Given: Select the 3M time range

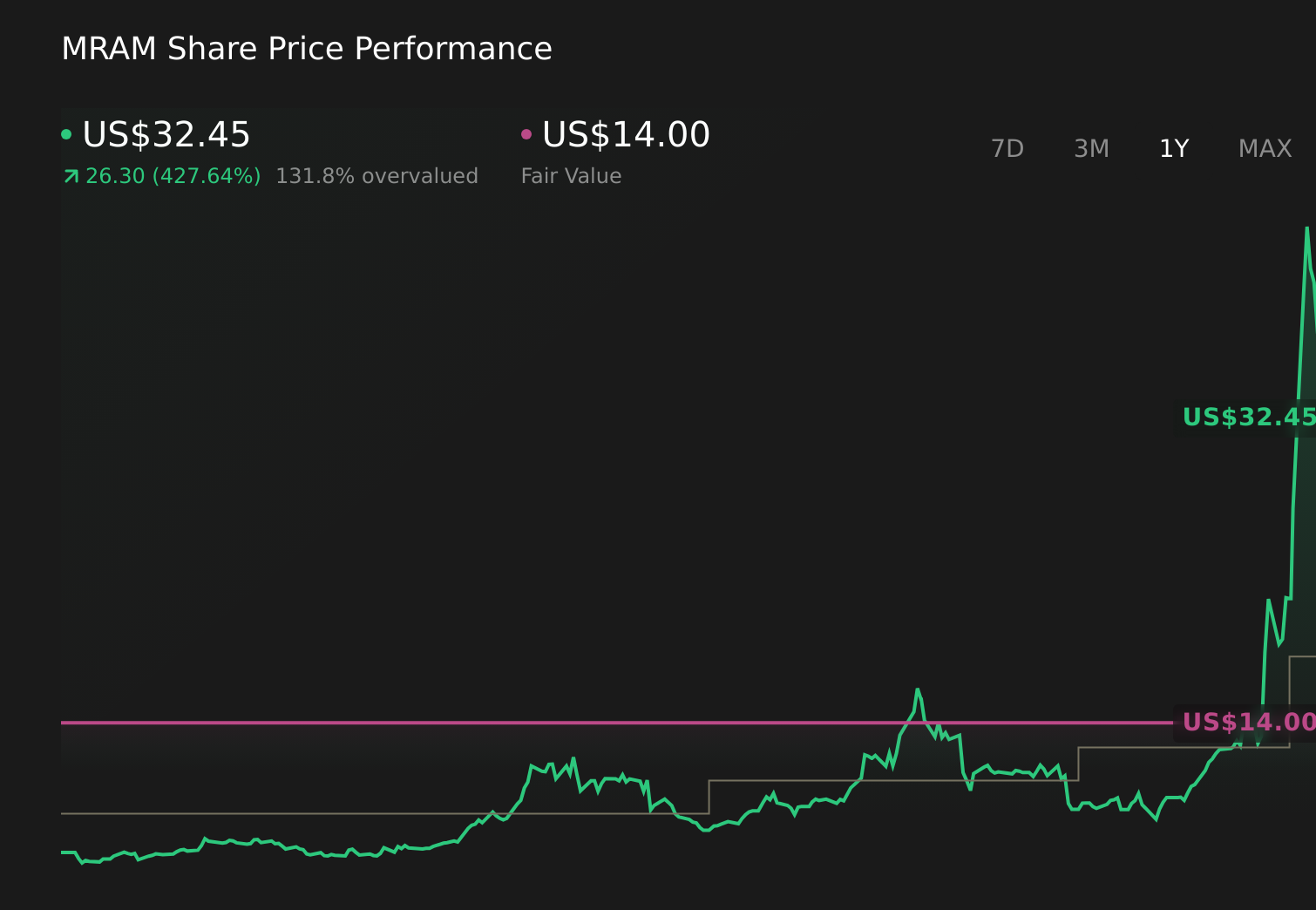Looking at the screenshot, I should [x=1091, y=149].
